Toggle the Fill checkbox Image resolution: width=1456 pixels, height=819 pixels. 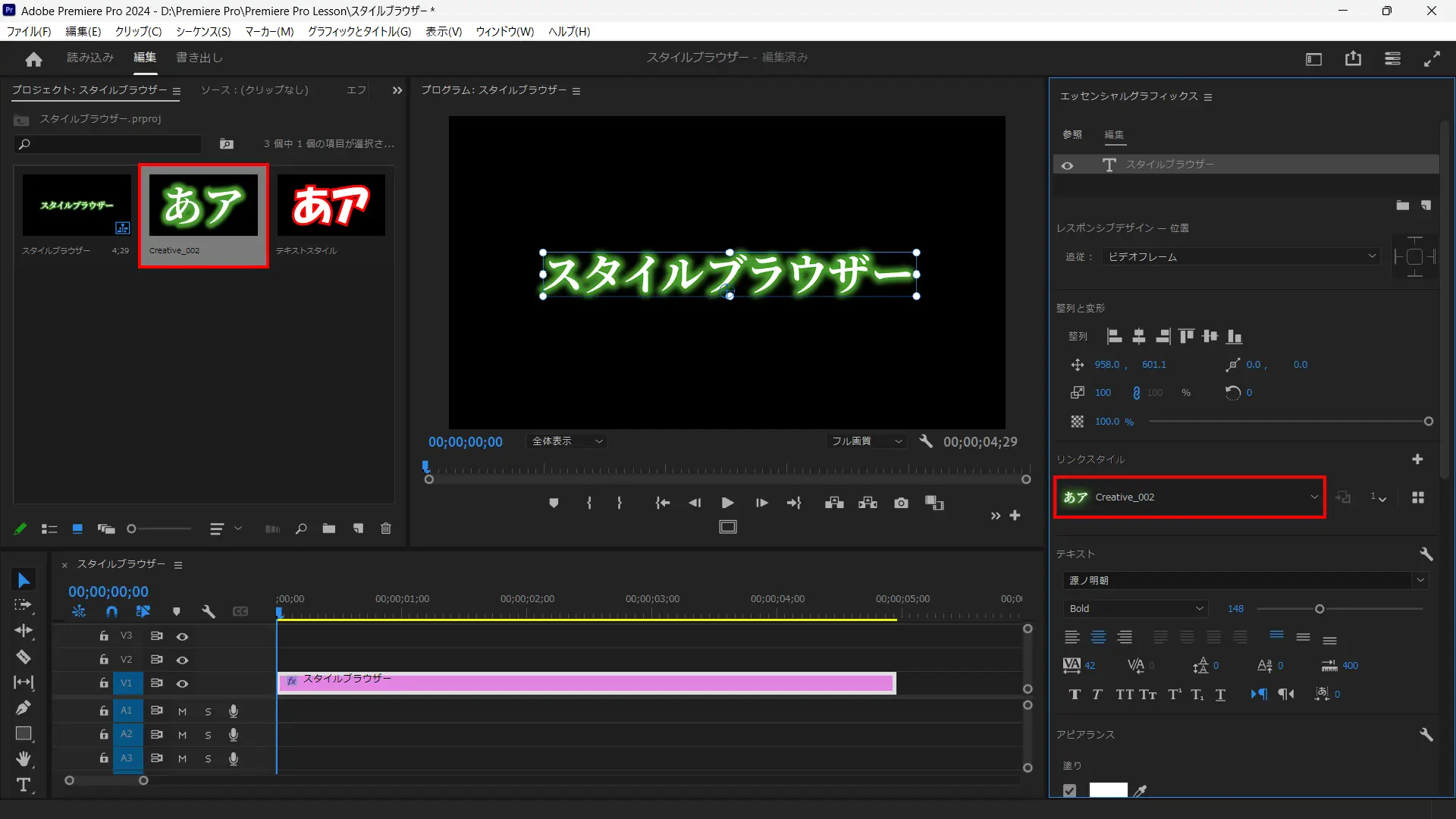1069,790
